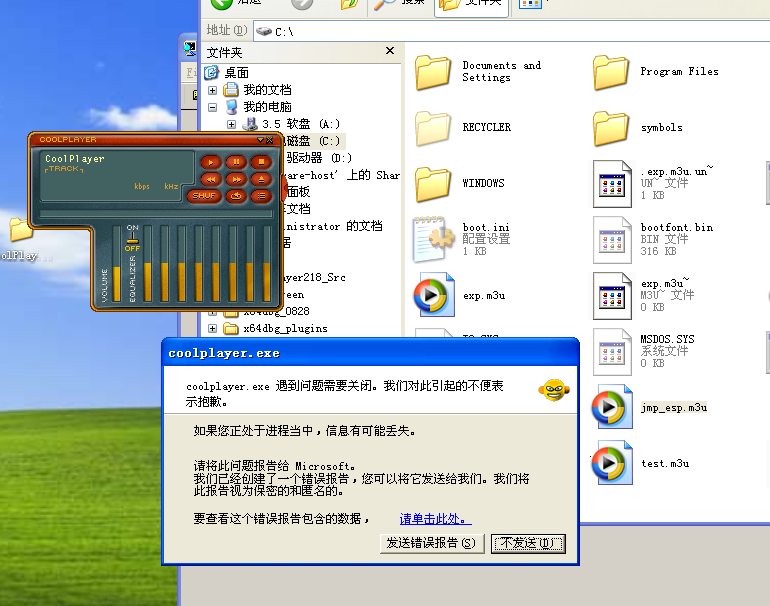This screenshot has width=770, height=606.
Task: Select 3.5 软盘 (A:) tree item
Action: 301,124
